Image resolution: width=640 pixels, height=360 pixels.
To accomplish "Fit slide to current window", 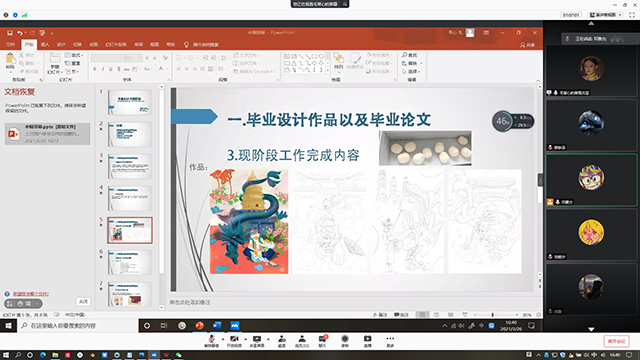I will coord(538,315).
